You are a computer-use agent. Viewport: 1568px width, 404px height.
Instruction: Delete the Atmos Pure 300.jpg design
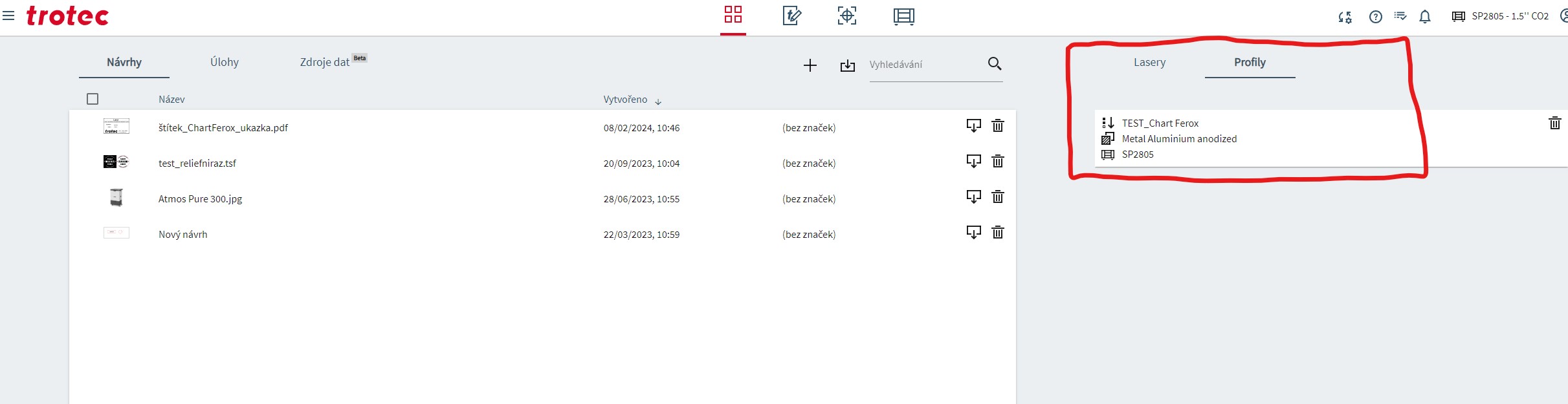[997, 197]
